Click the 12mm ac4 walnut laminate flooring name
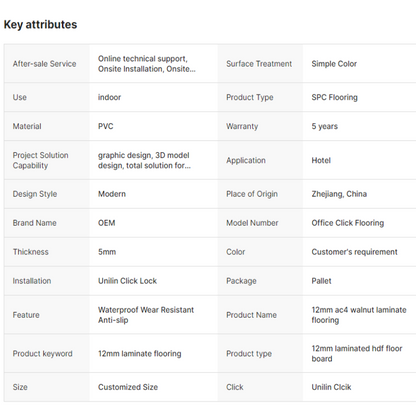416x416 pixels. point(359,315)
